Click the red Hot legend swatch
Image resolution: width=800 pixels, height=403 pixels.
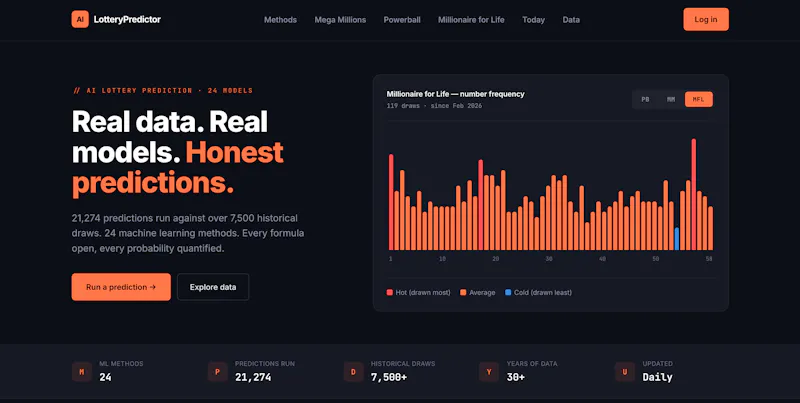(390, 292)
